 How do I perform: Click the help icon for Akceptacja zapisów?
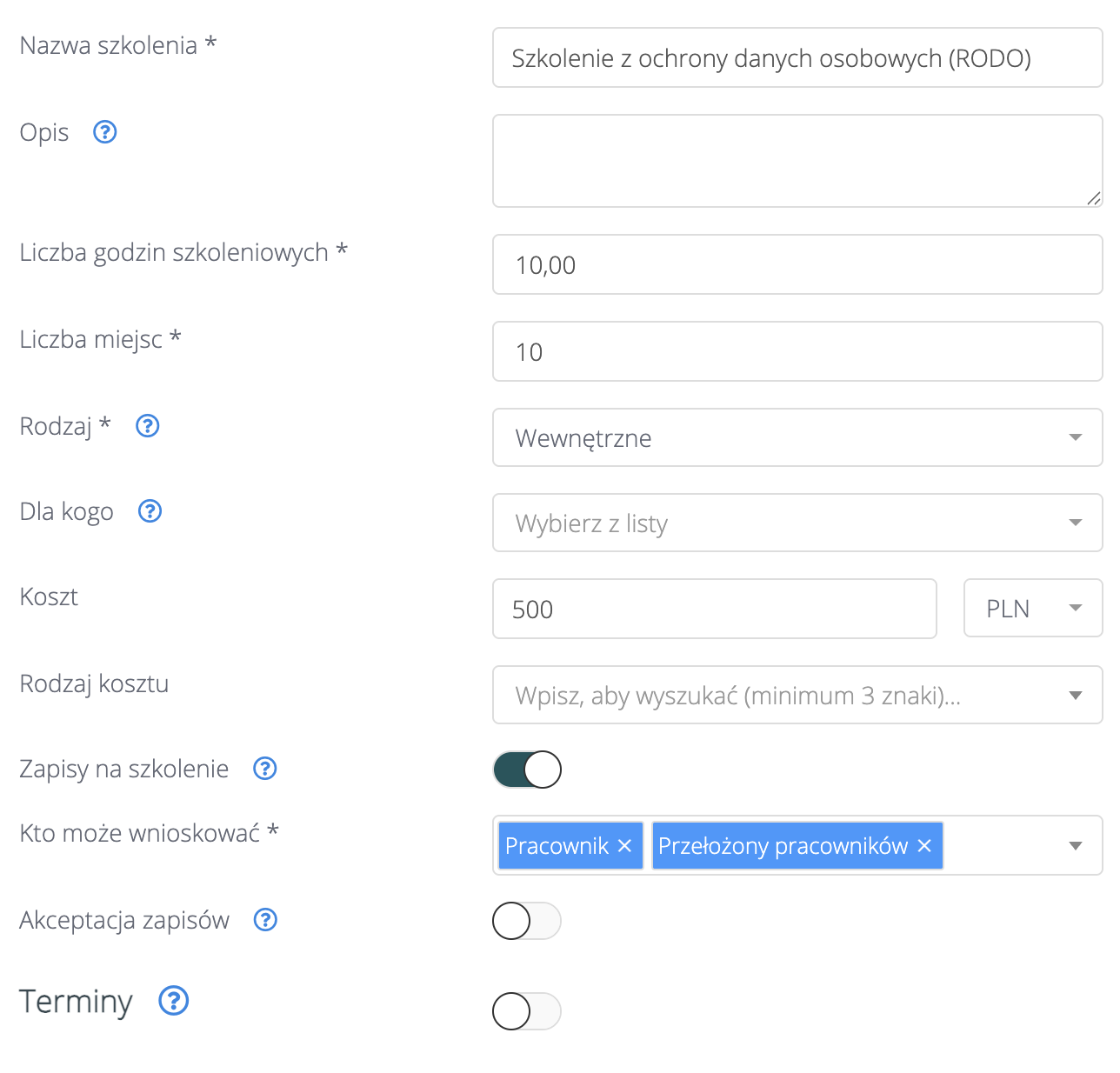coord(265,920)
